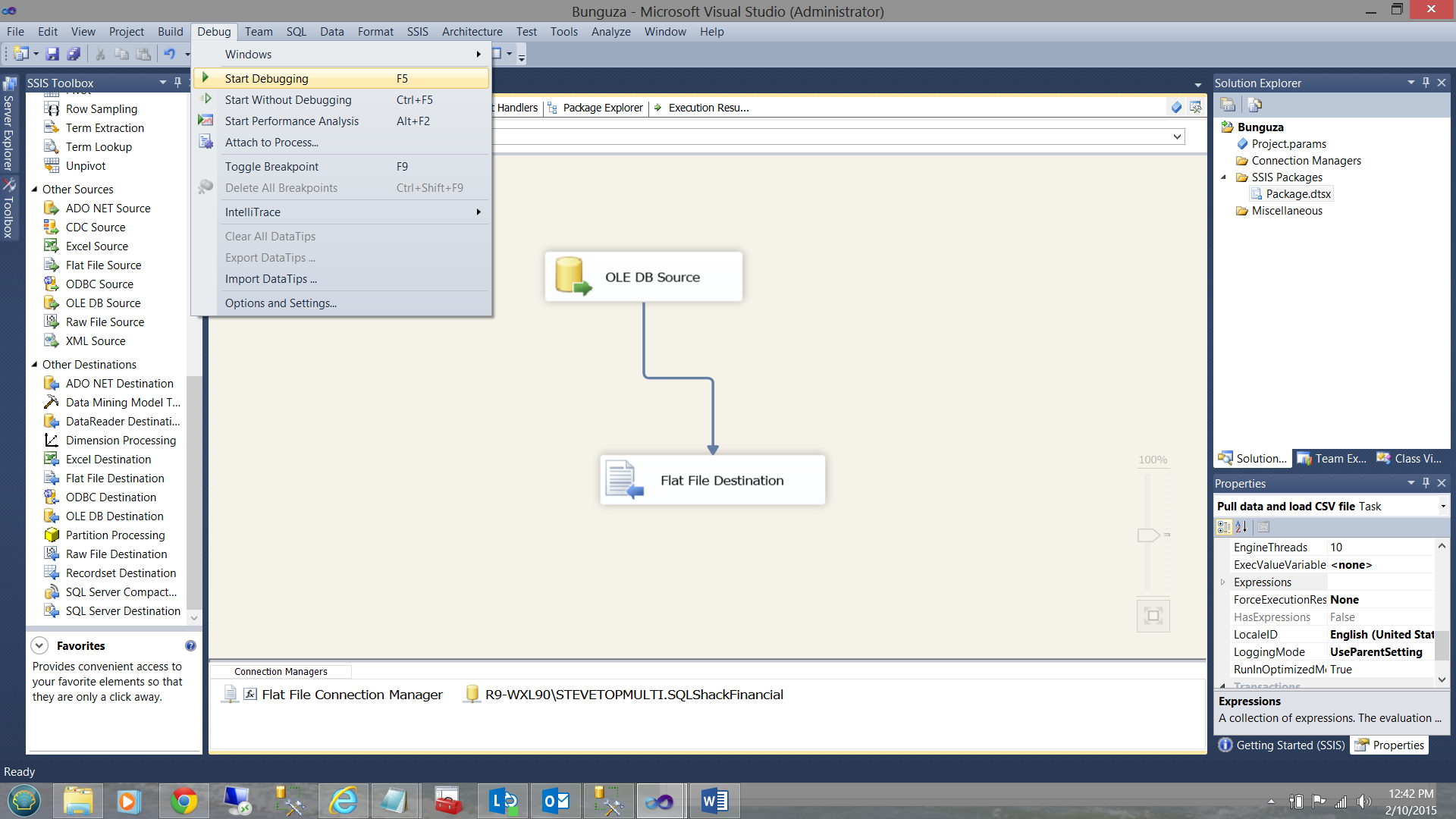Sort properties alphabetically icon
The width and height of the screenshot is (1456, 819).
1241,527
